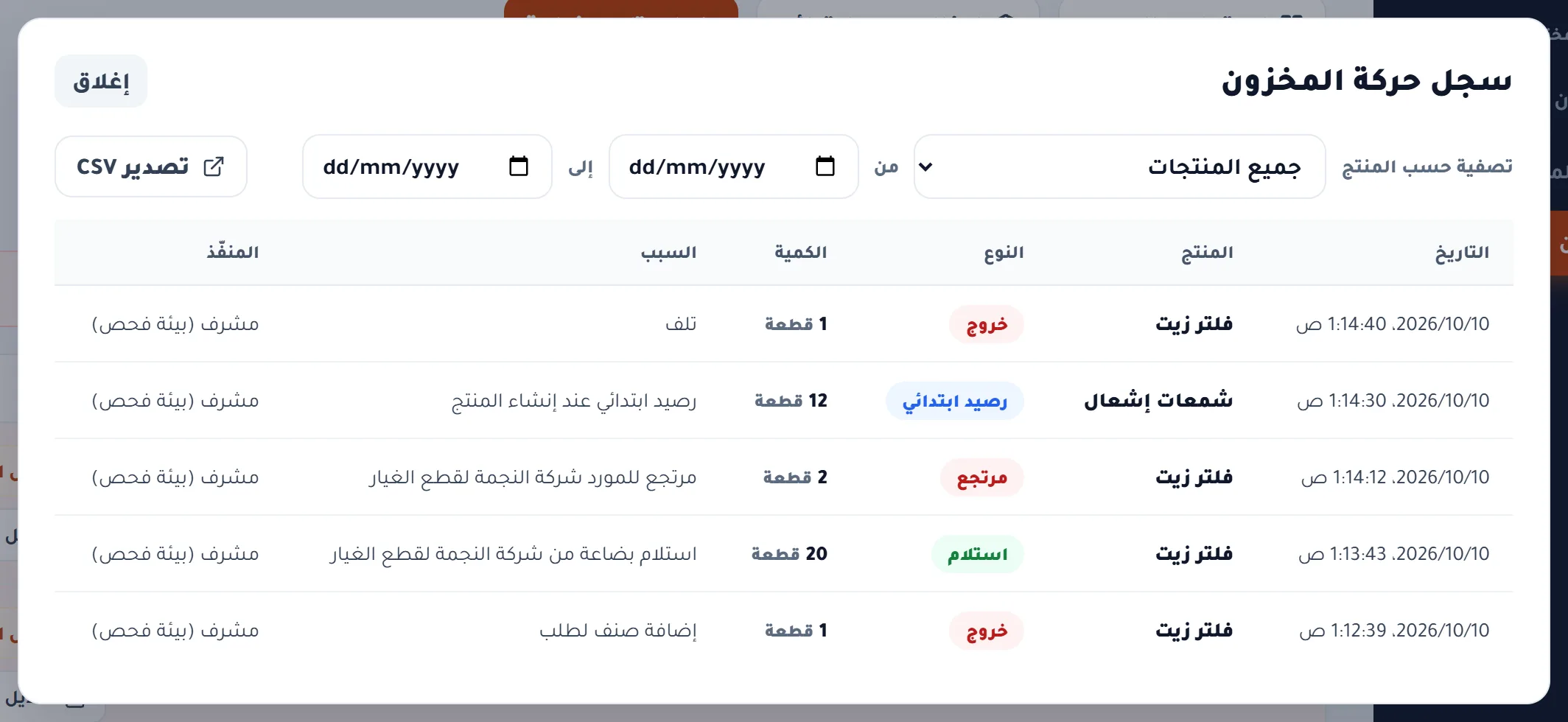Select the المنفّذ column header
Image resolution: width=1568 pixels, height=722 pixels.
coord(233,252)
